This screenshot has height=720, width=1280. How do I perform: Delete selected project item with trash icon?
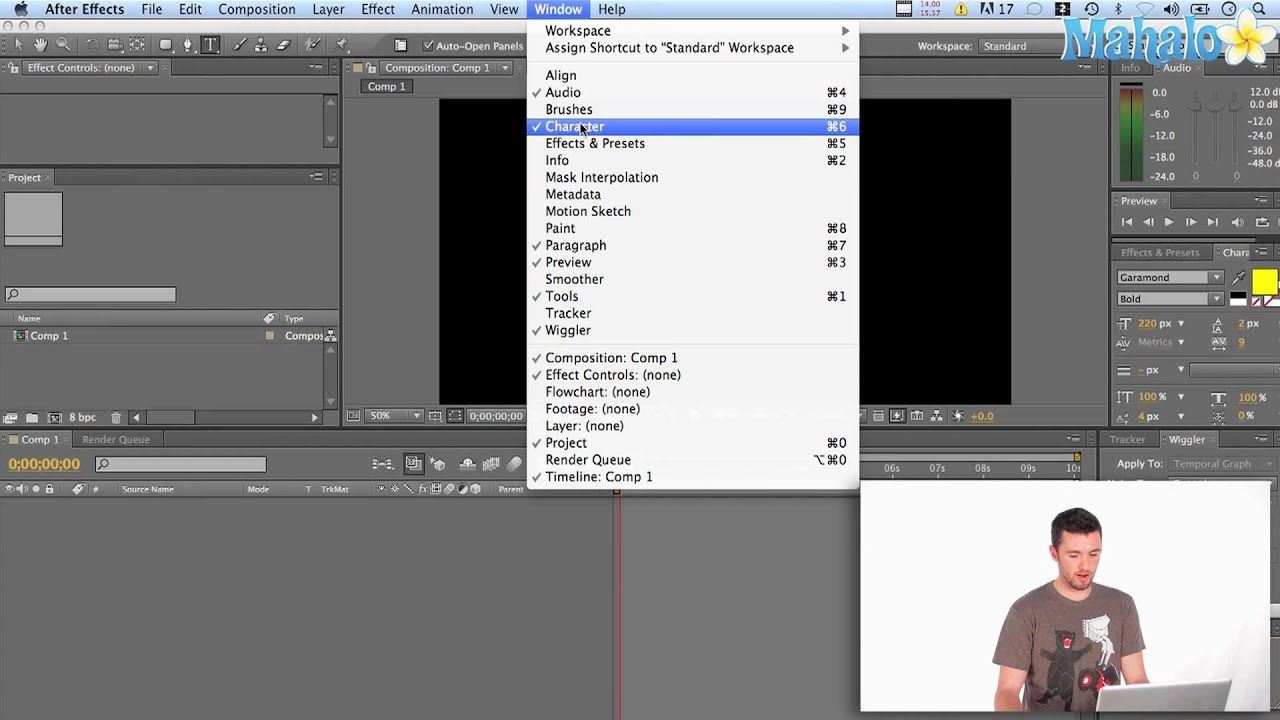(116, 417)
